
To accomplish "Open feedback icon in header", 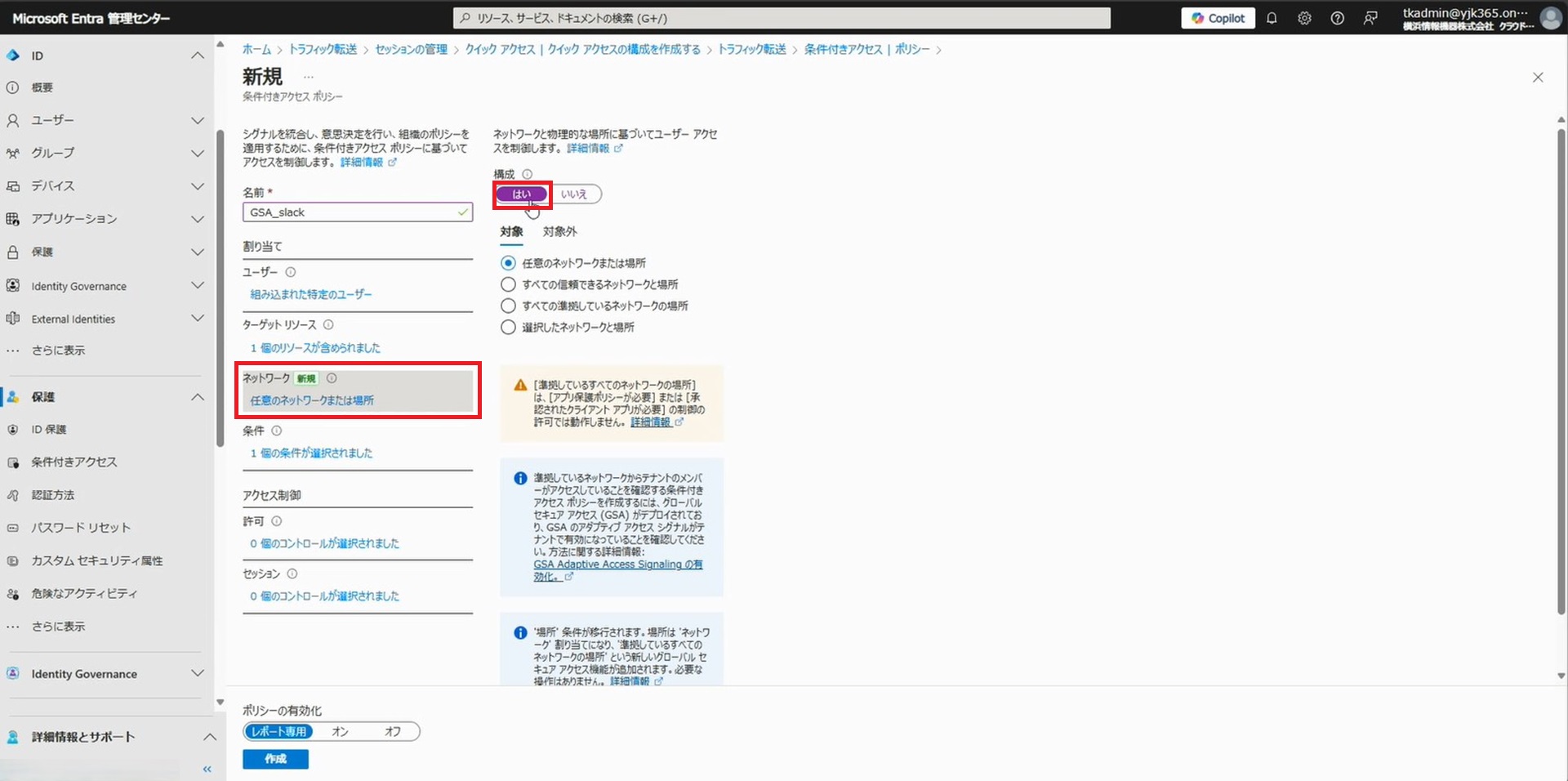I will [x=1370, y=18].
